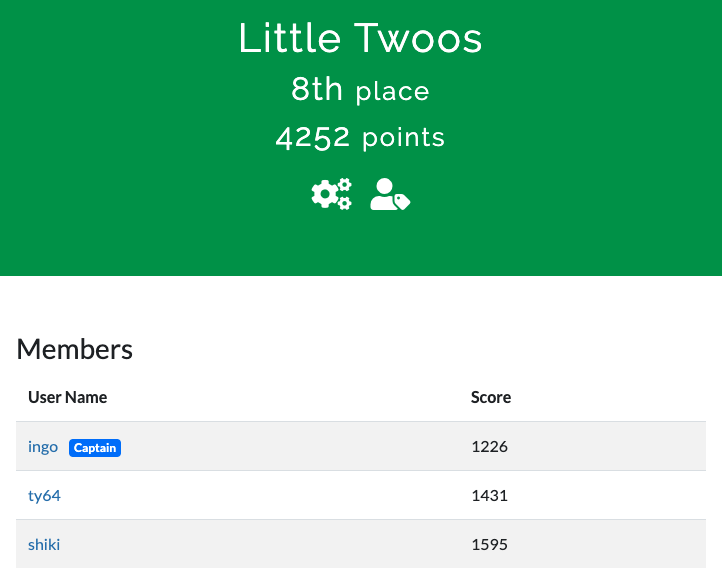Click the blue Captain badge
This screenshot has height=581, width=722.
pos(95,447)
